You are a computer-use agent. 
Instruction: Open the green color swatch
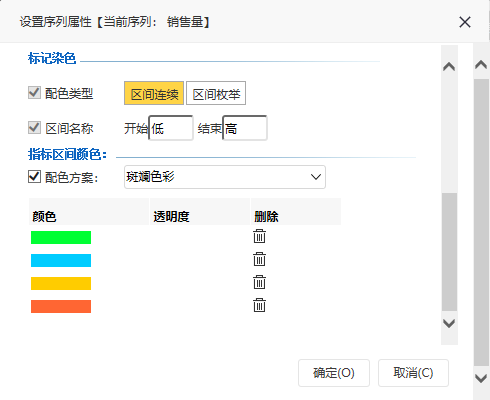[x=61, y=237]
